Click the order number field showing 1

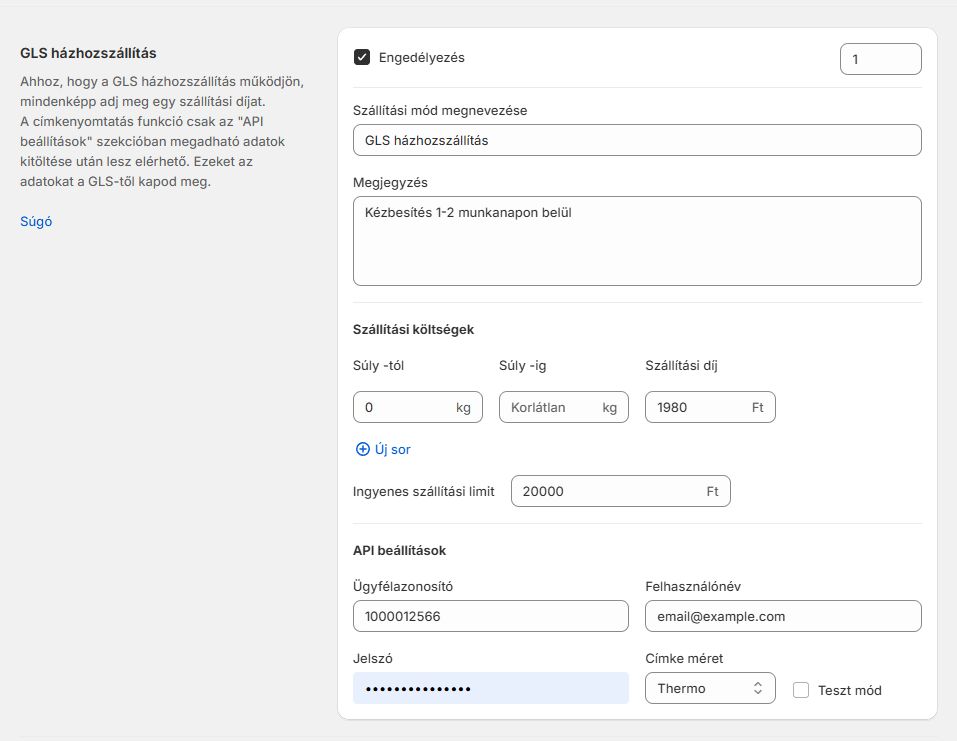pos(880,59)
